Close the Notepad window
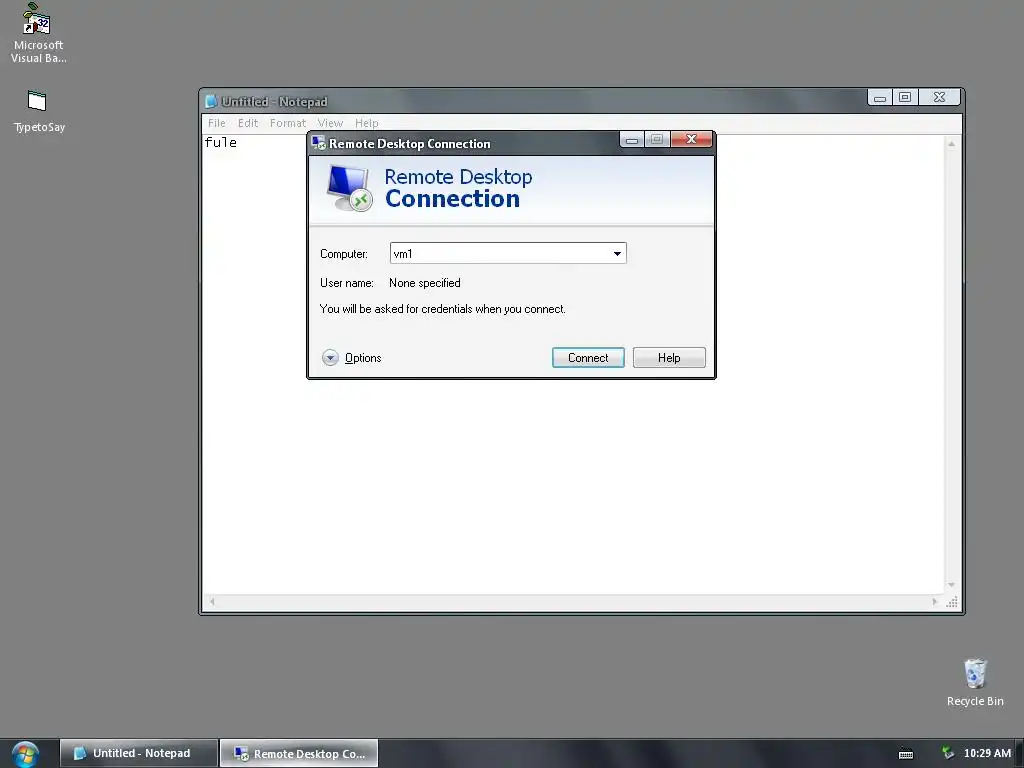Image resolution: width=1024 pixels, height=768 pixels. point(939,97)
